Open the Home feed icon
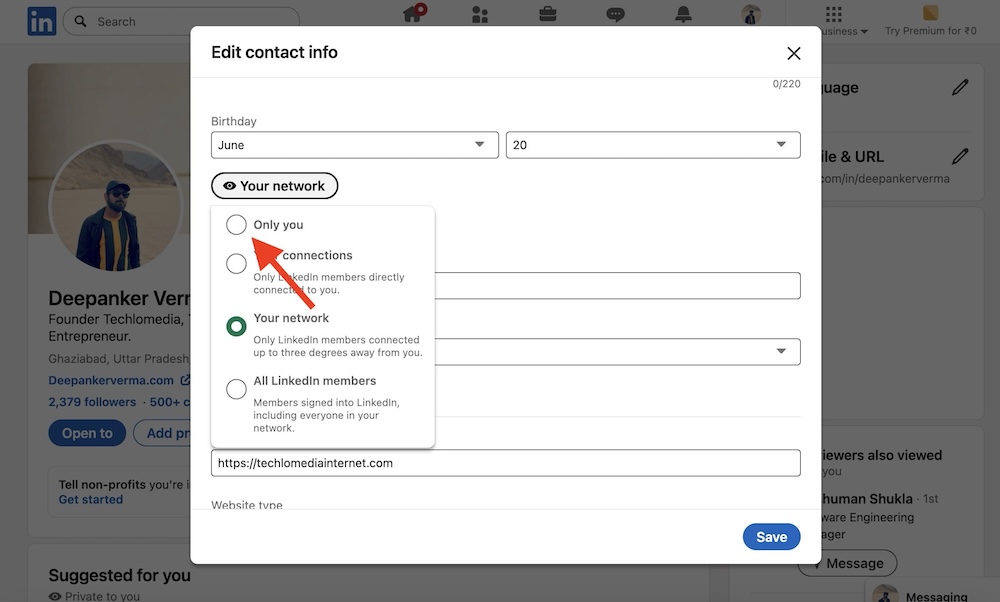This screenshot has height=602, width=1000. click(414, 13)
